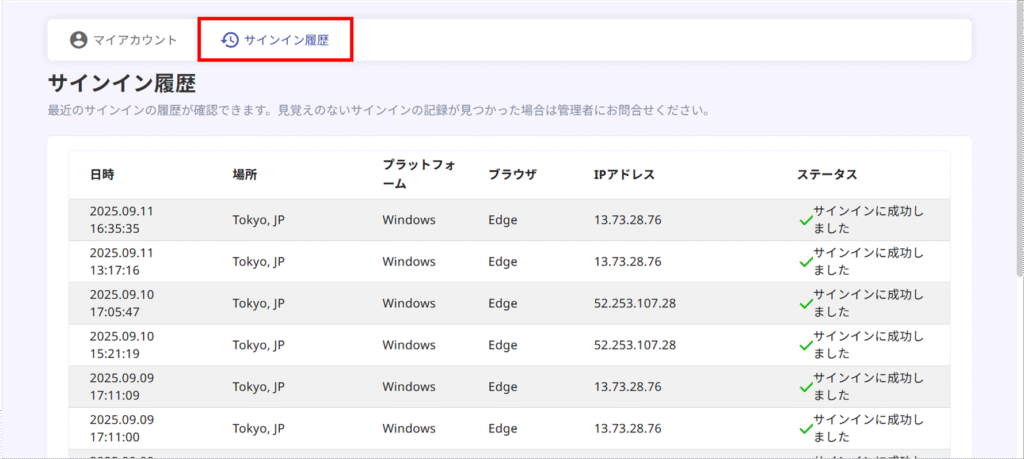Click Tokyo, JP in the 2025.09.09 17:11:09 row
Image resolution: width=1024 pixels, height=459 pixels.
pyautogui.click(x=259, y=387)
